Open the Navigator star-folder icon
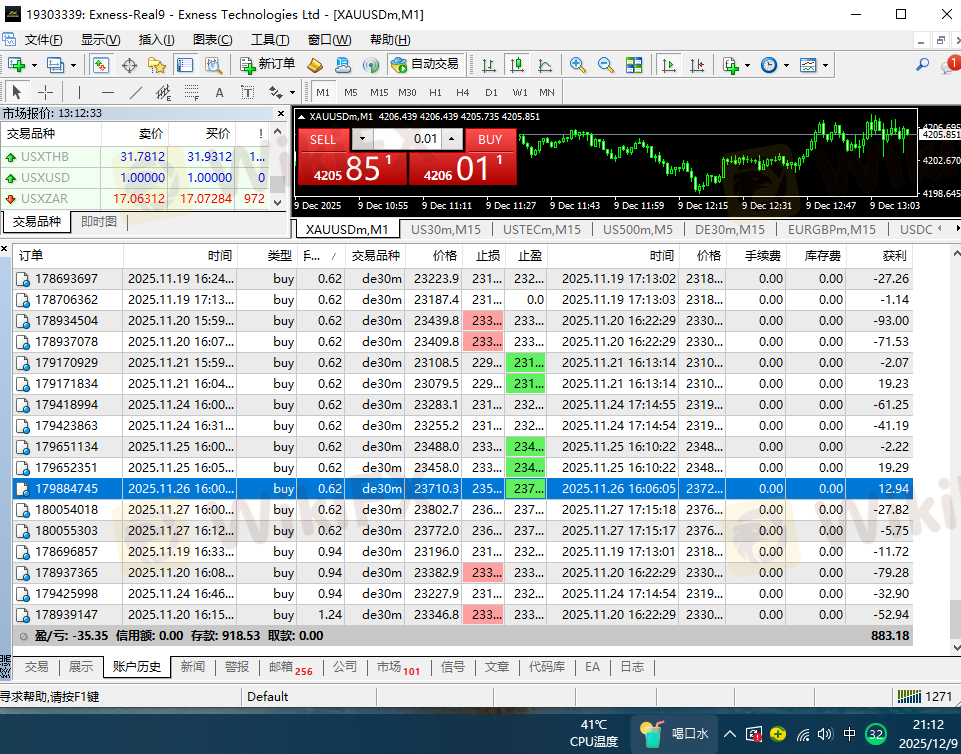This screenshot has width=961, height=754. tap(157, 65)
